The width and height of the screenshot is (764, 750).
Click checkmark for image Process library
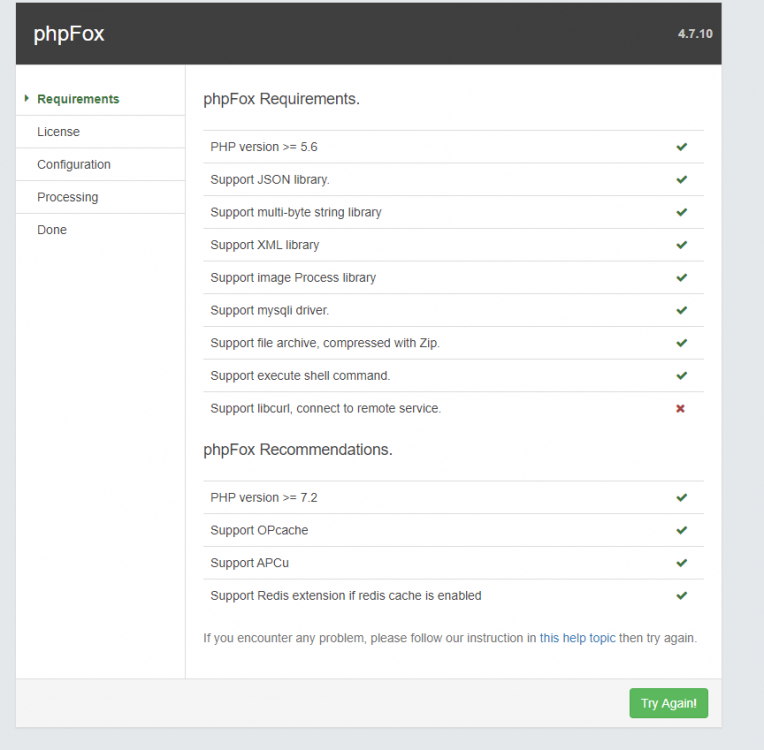pos(682,277)
